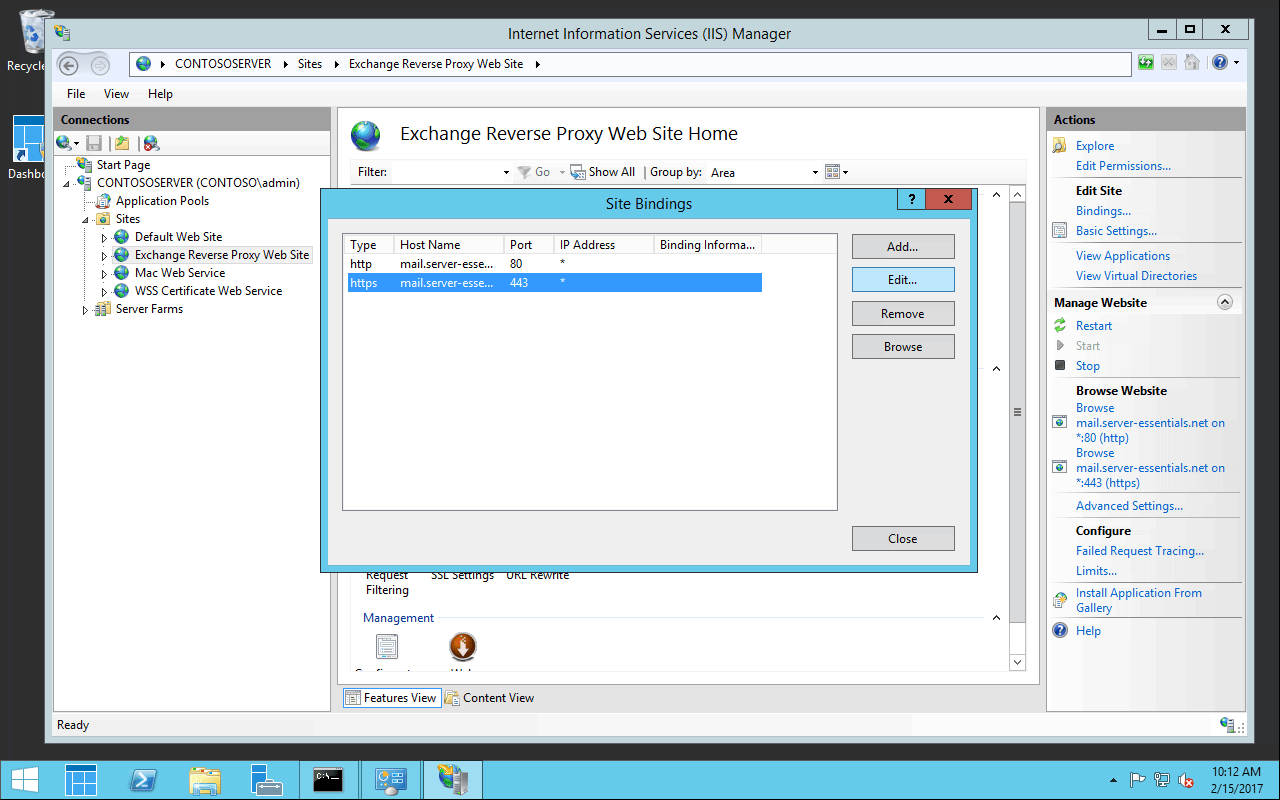Select the CONTOSOSERVER node
The image size is (1280, 800).
[198, 183]
